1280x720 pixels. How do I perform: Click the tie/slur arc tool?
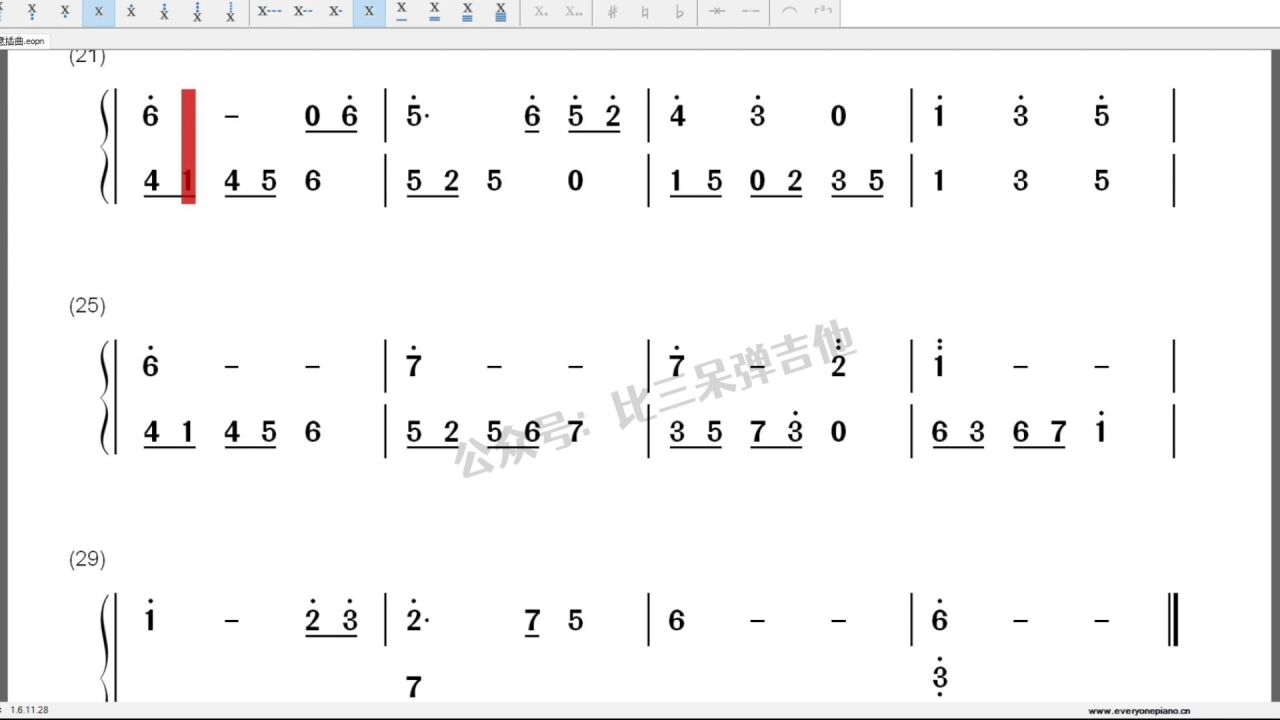click(790, 12)
